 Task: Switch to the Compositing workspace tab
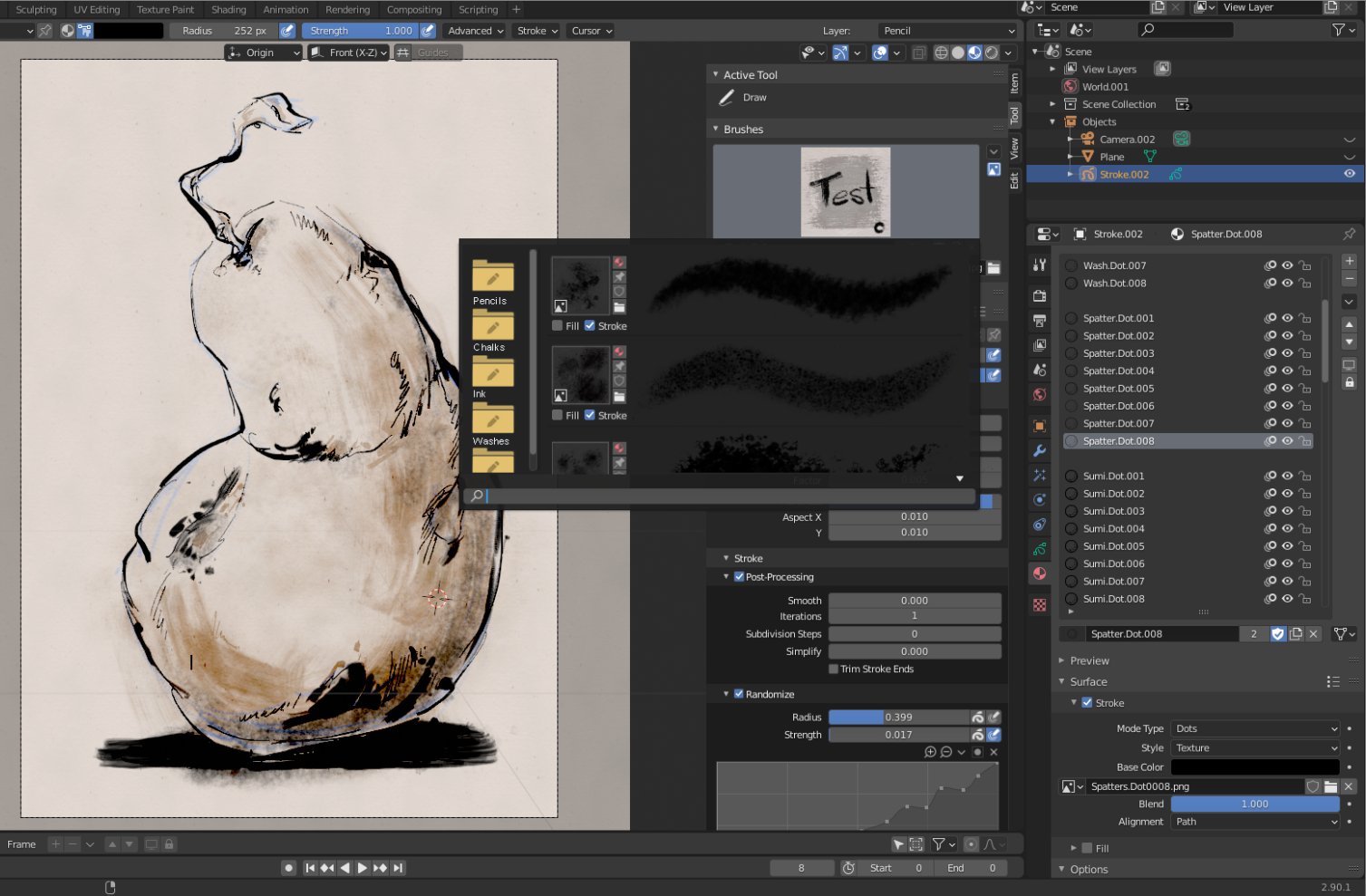click(x=414, y=10)
